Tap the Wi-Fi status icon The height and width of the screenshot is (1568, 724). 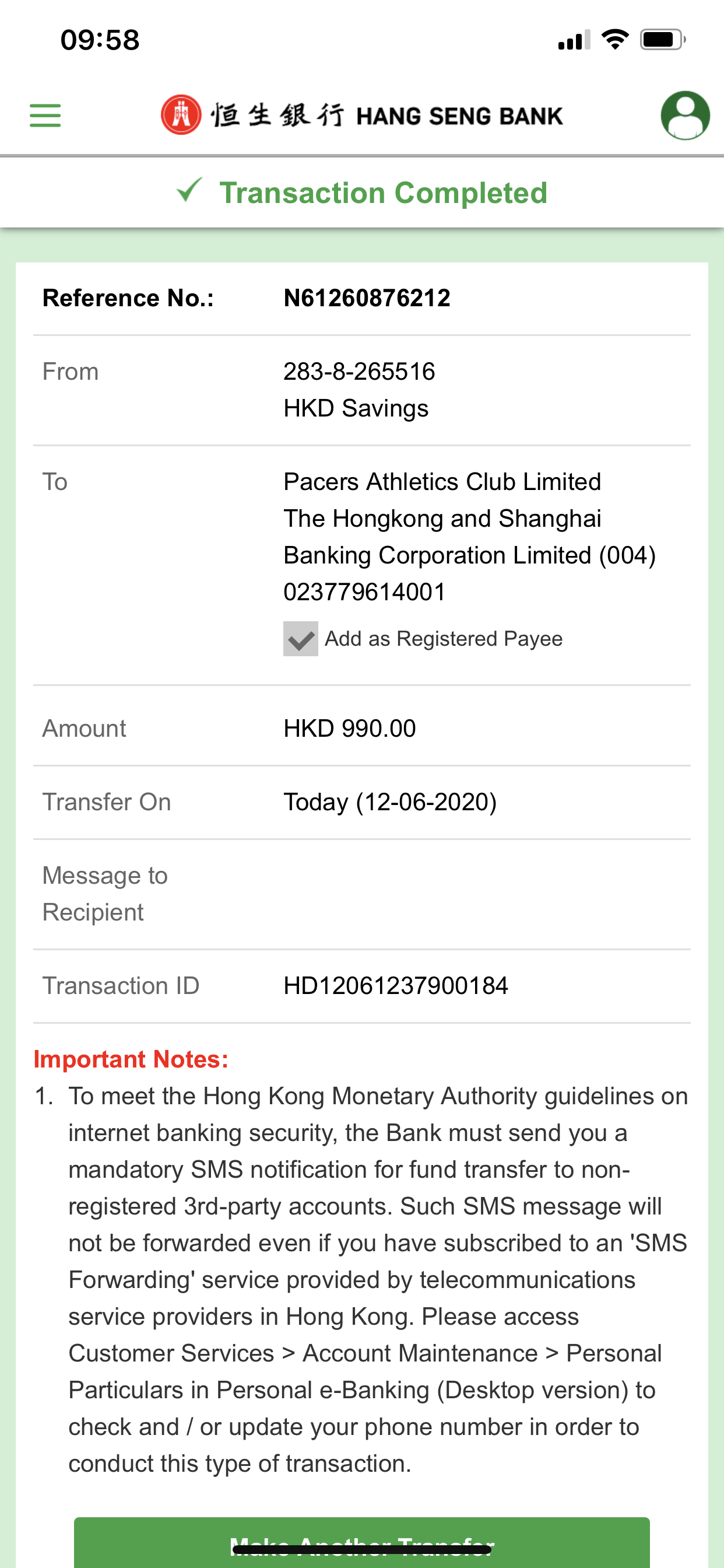coord(614,40)
